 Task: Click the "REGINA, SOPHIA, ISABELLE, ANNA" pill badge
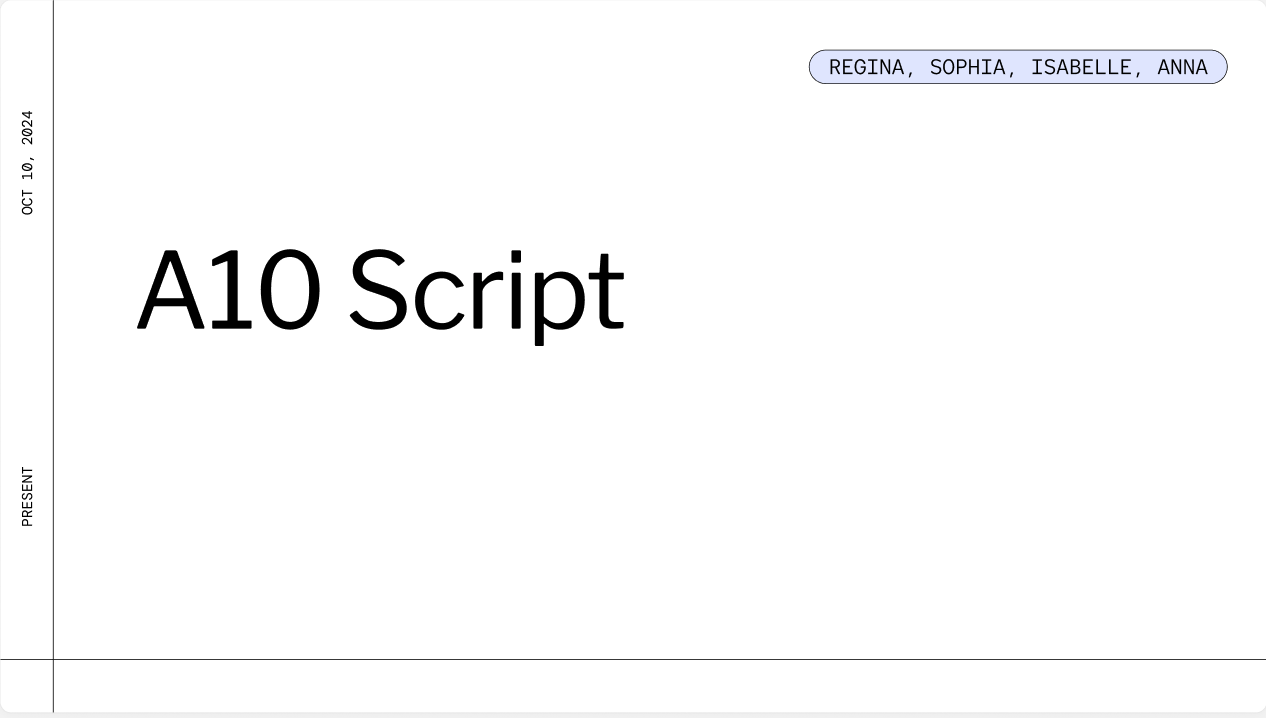point(1018,67)
